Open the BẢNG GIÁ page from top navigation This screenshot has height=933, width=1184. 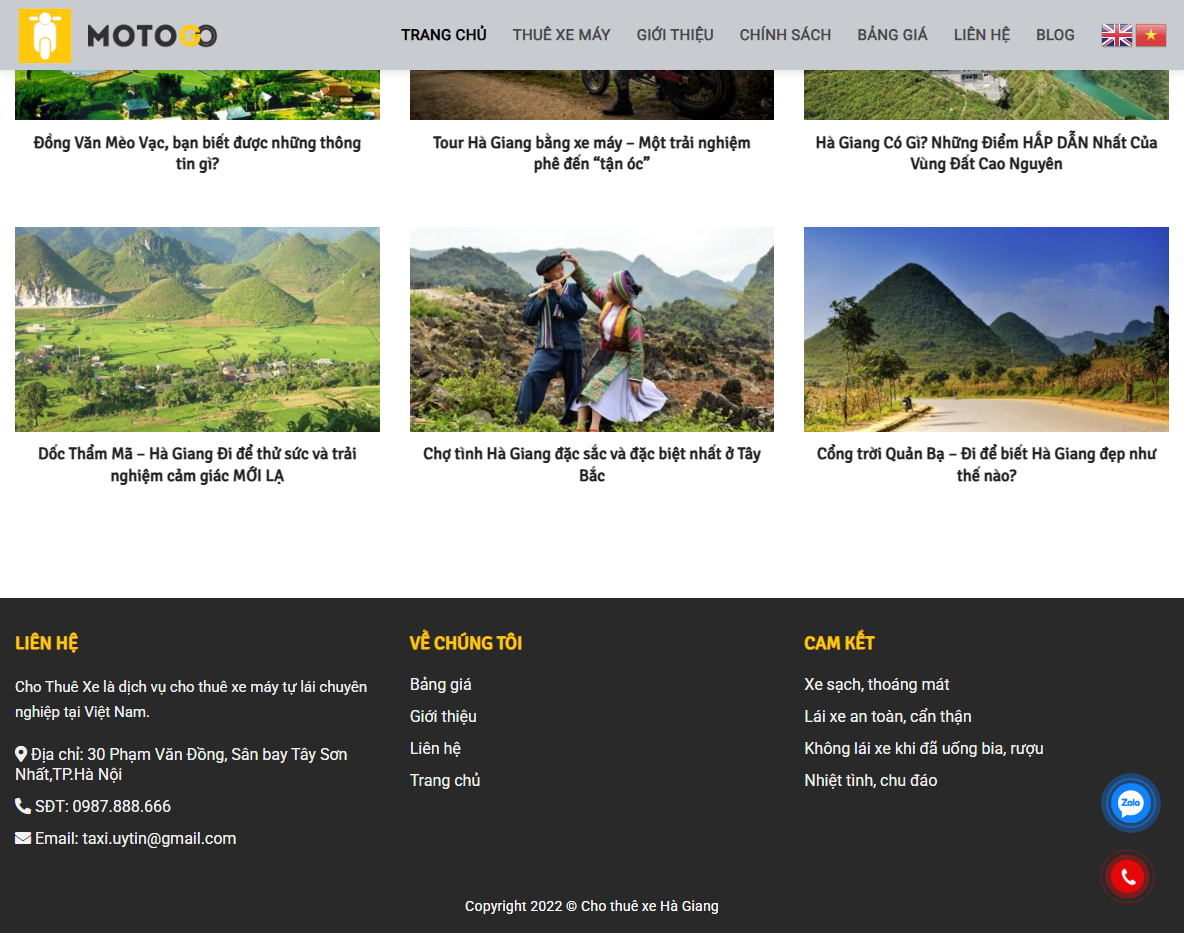click(x=891, y=34)
